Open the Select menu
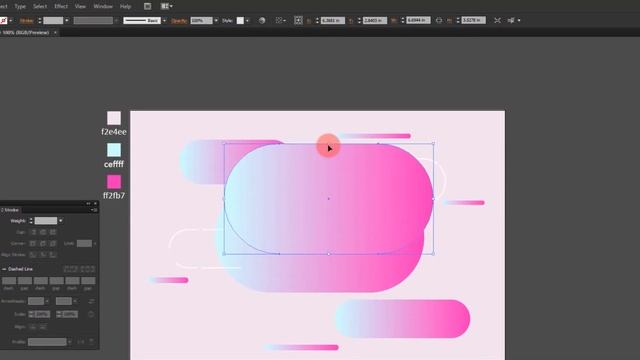Image resolution: width=640 pixels, height=360 pixels. [40, 7]
